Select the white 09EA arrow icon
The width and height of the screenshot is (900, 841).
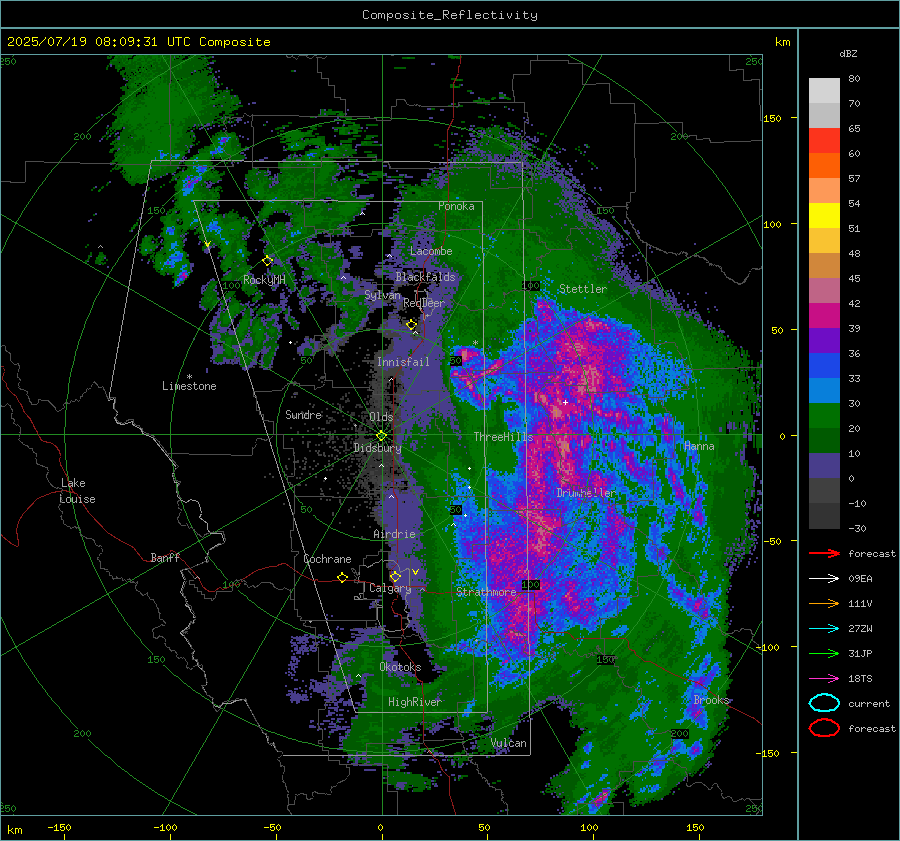[x=824, y=578]
